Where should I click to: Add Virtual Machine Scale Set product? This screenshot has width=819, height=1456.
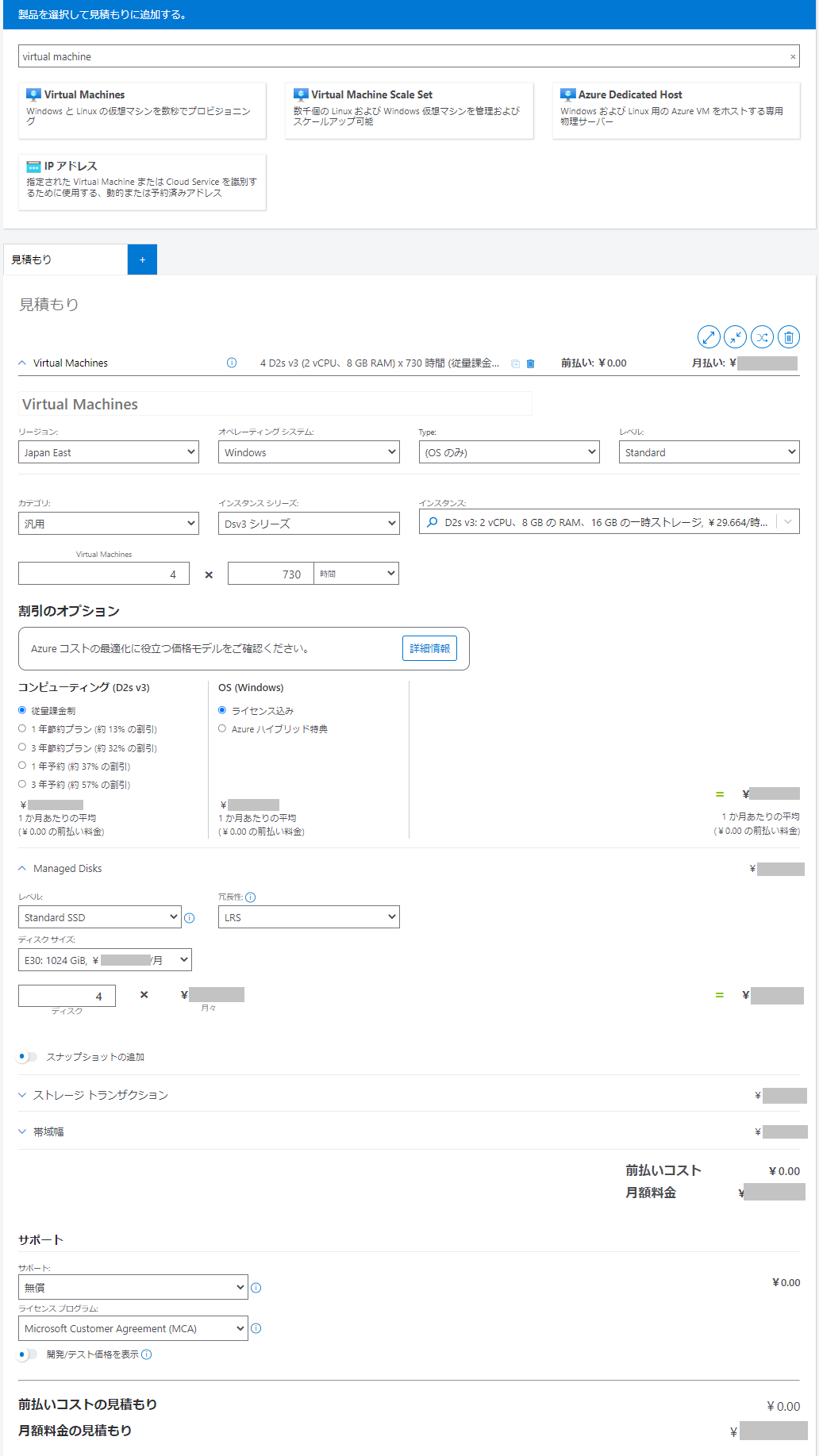(x=409, y=110)
